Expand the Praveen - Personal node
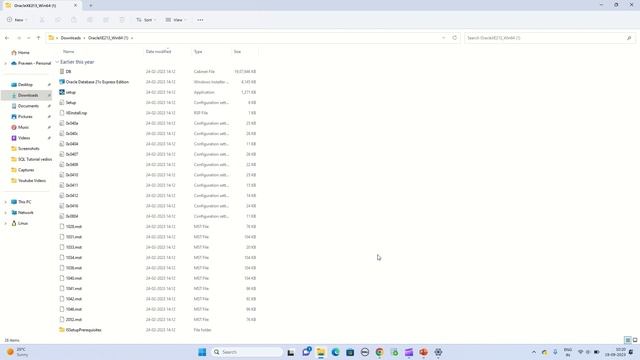This screenshot has height=360, width=640. [x=5, y=63]
